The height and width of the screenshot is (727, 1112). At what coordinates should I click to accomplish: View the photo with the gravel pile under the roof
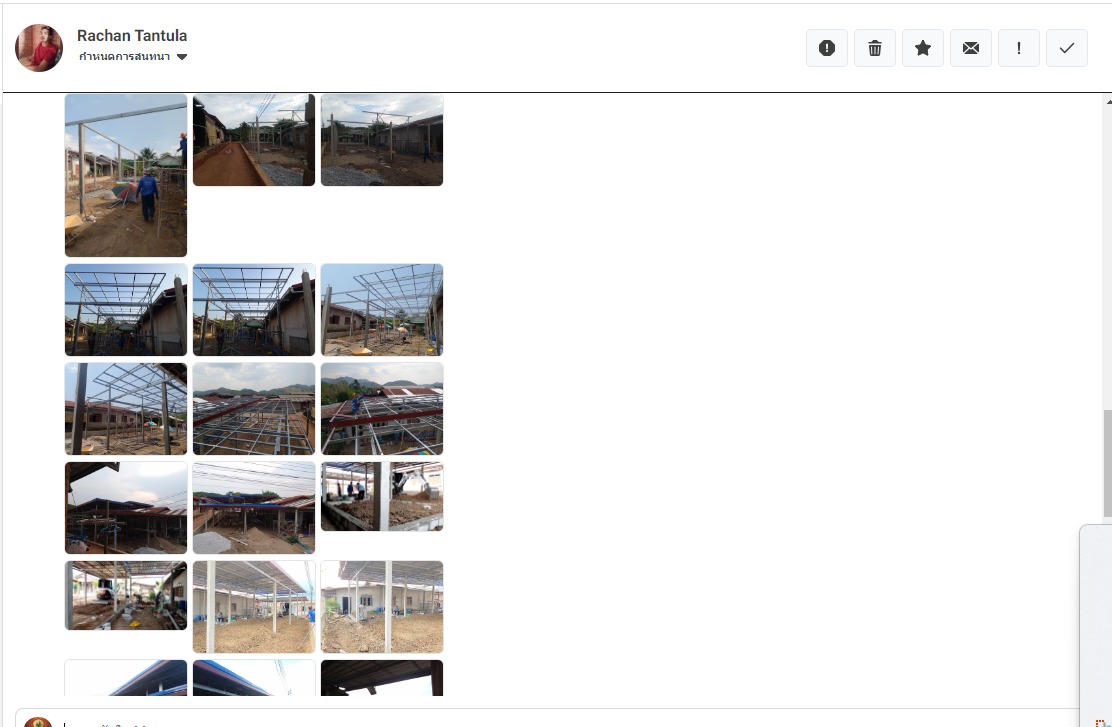254,508
